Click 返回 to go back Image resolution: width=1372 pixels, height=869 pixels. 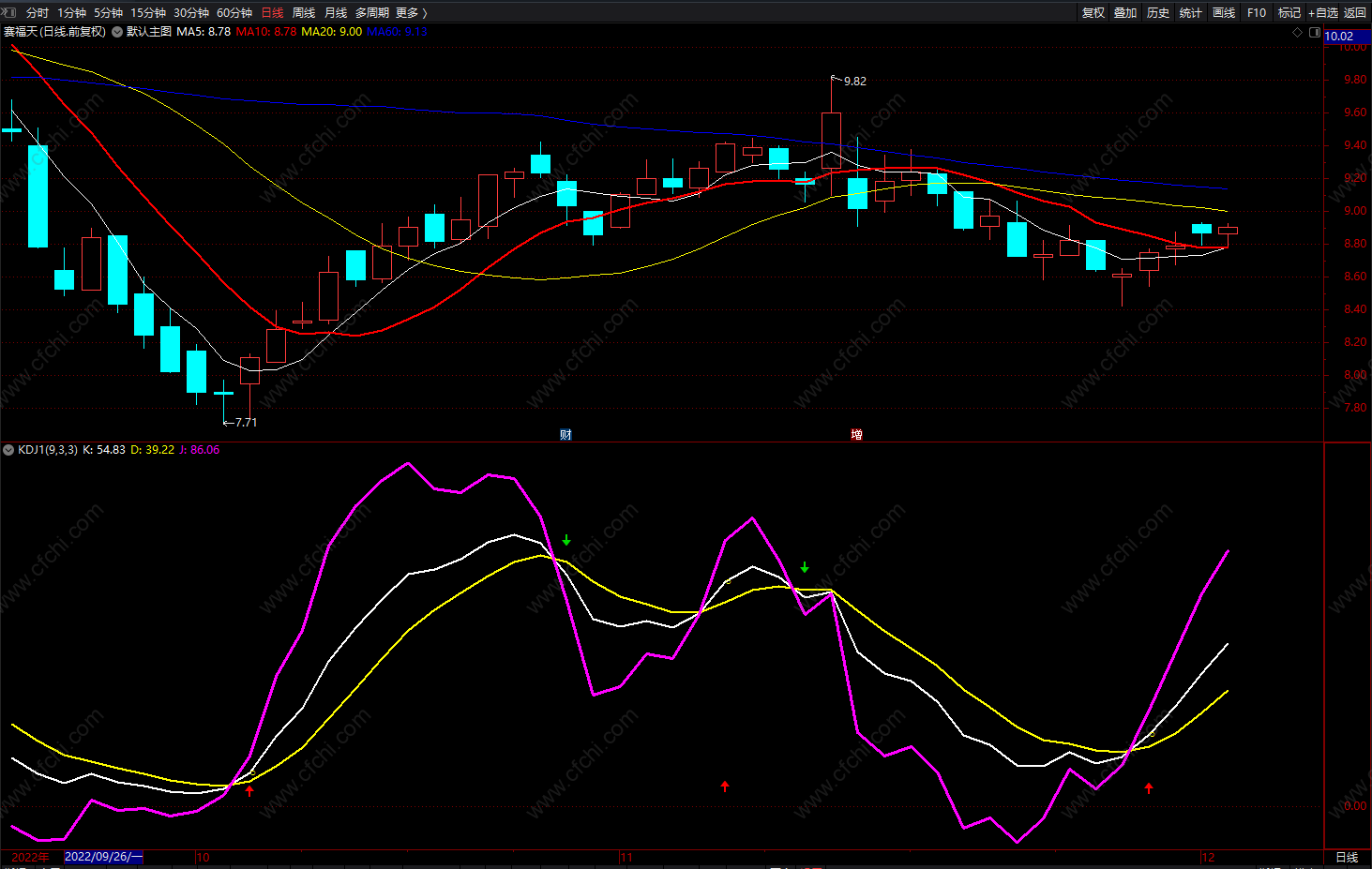pos(1355,12)
